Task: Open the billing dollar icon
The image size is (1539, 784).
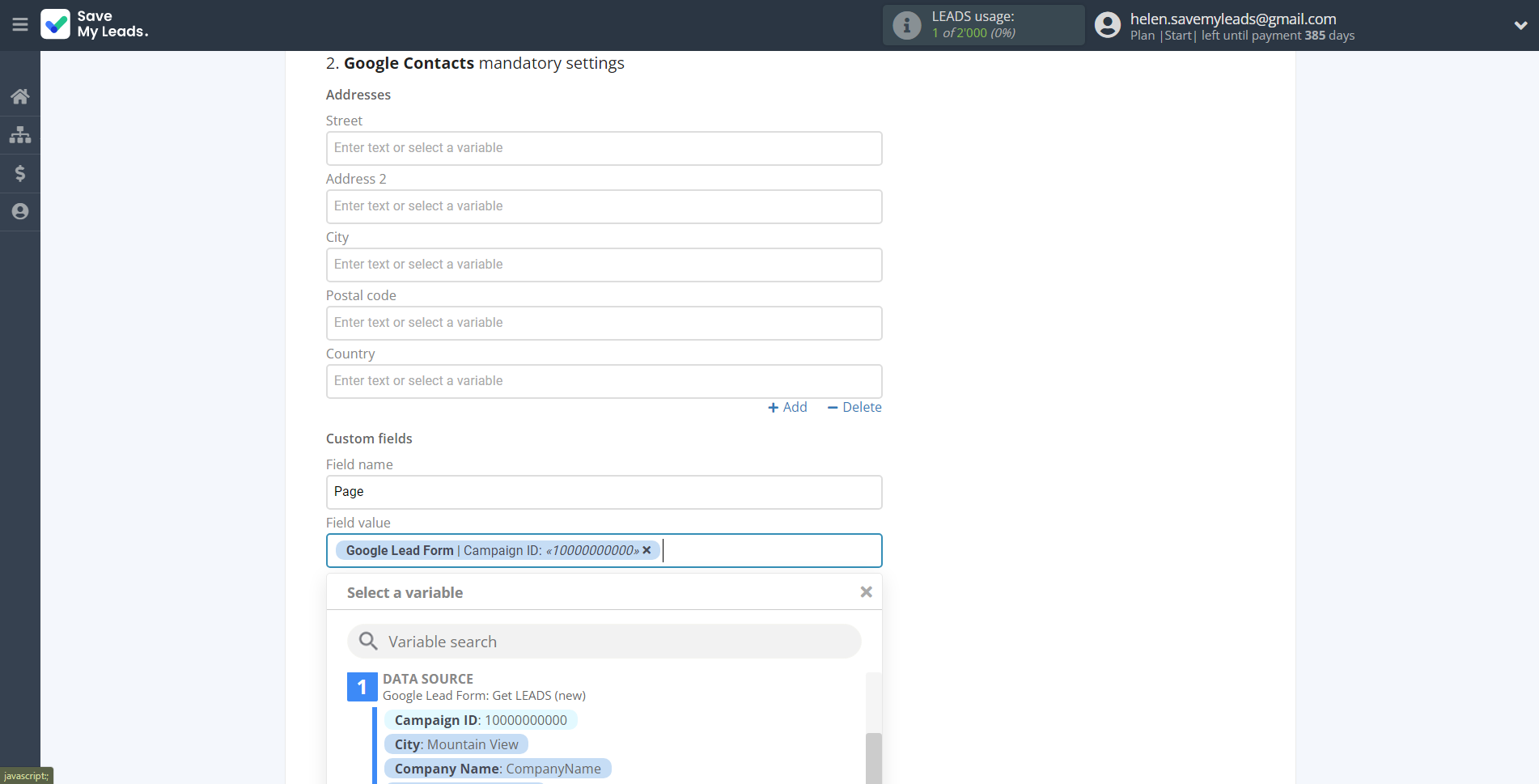Action: [20, 173]
